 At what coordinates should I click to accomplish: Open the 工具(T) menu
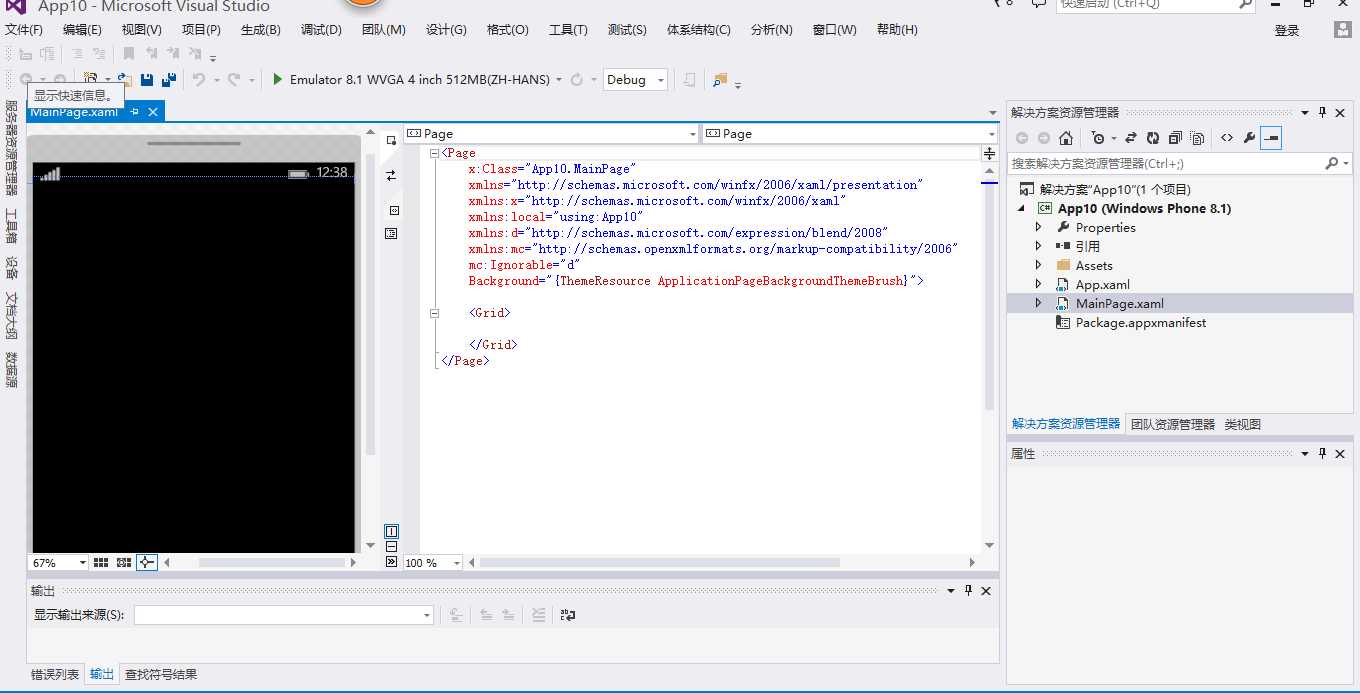click(x=568, y=30)
